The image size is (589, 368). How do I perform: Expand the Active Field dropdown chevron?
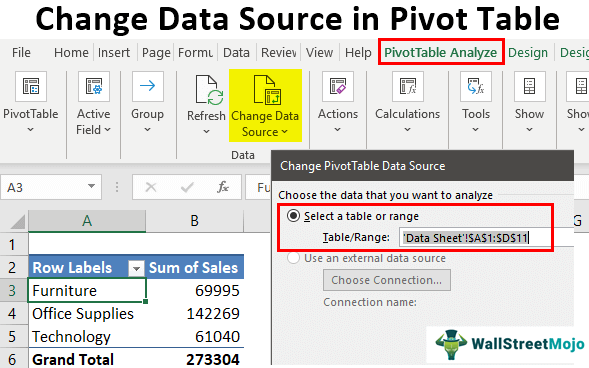pyautogui.click(x=107, y=130)
